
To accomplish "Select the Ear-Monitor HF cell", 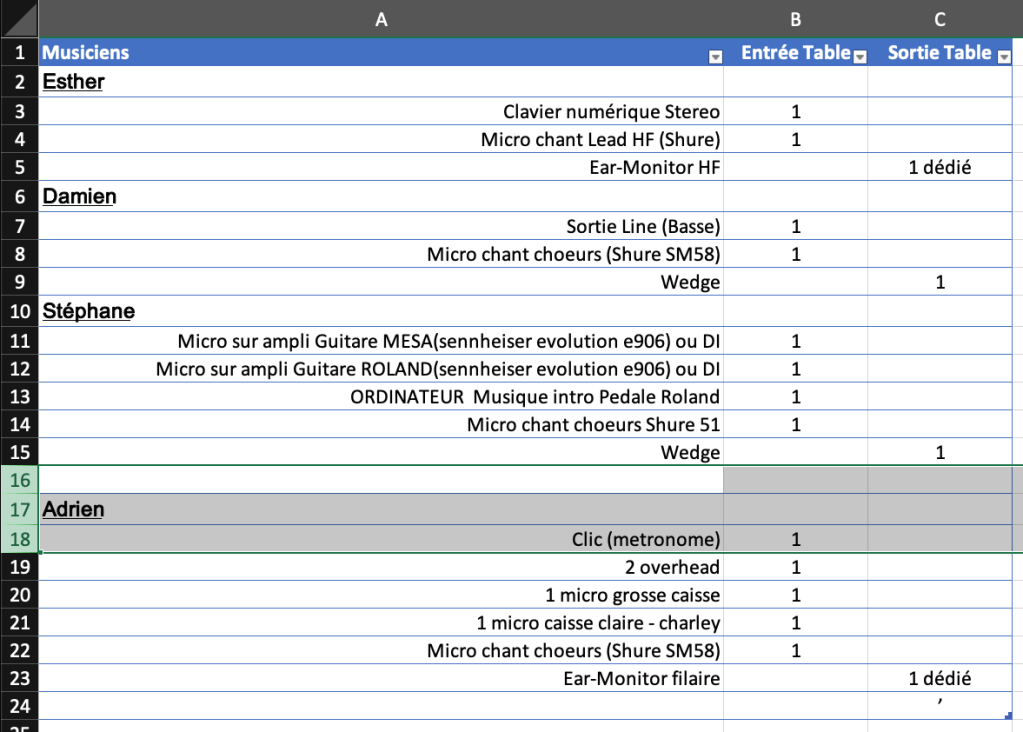I will click(x=654, y=168).
